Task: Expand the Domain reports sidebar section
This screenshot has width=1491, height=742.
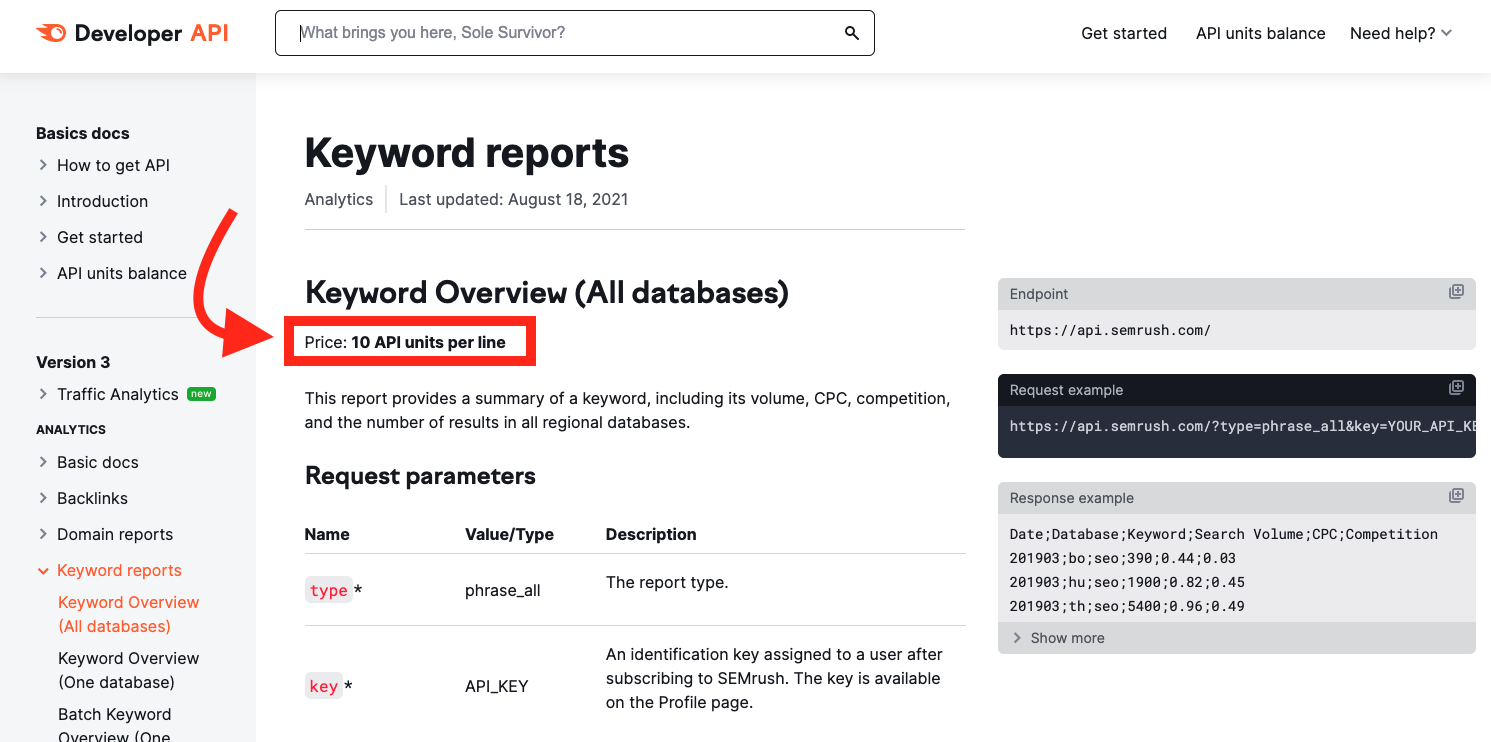Action: click(114, 534)
